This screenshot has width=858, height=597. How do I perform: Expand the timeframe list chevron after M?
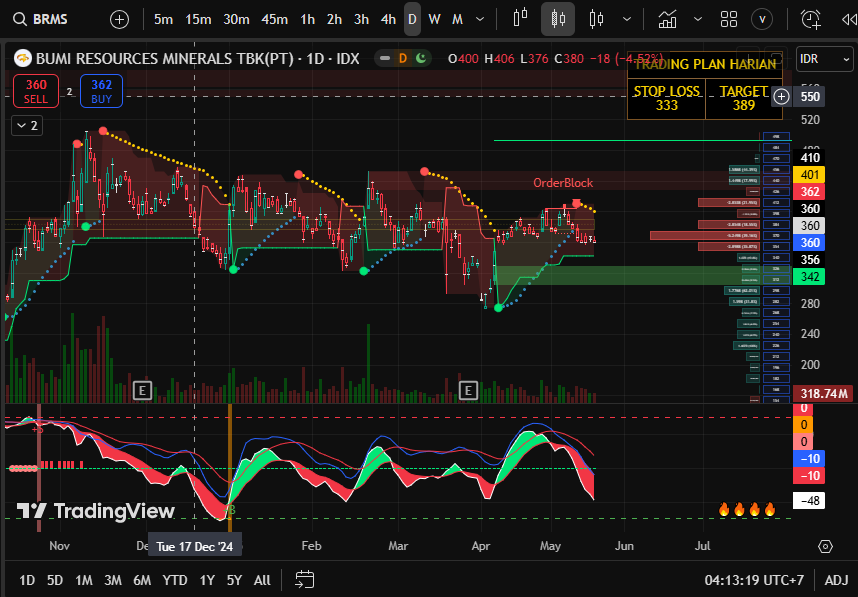(x=480, y=19)
